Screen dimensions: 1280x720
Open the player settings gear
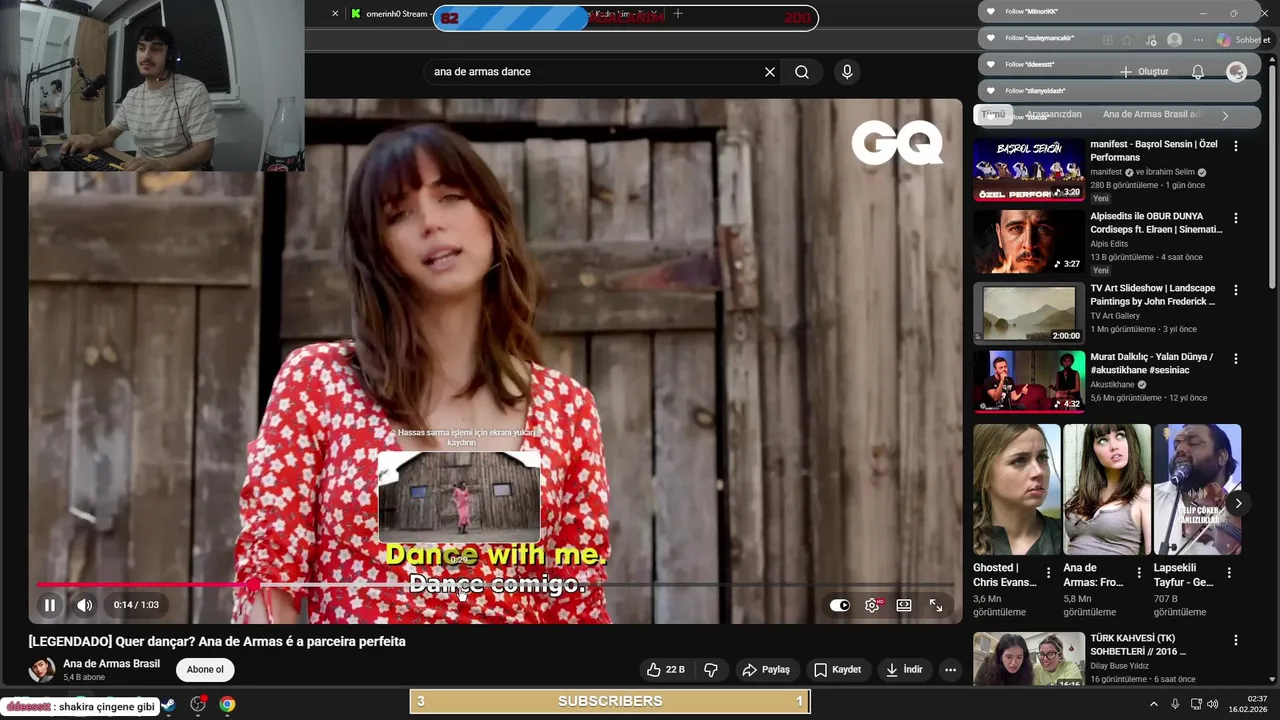click(x=872, y=605)
